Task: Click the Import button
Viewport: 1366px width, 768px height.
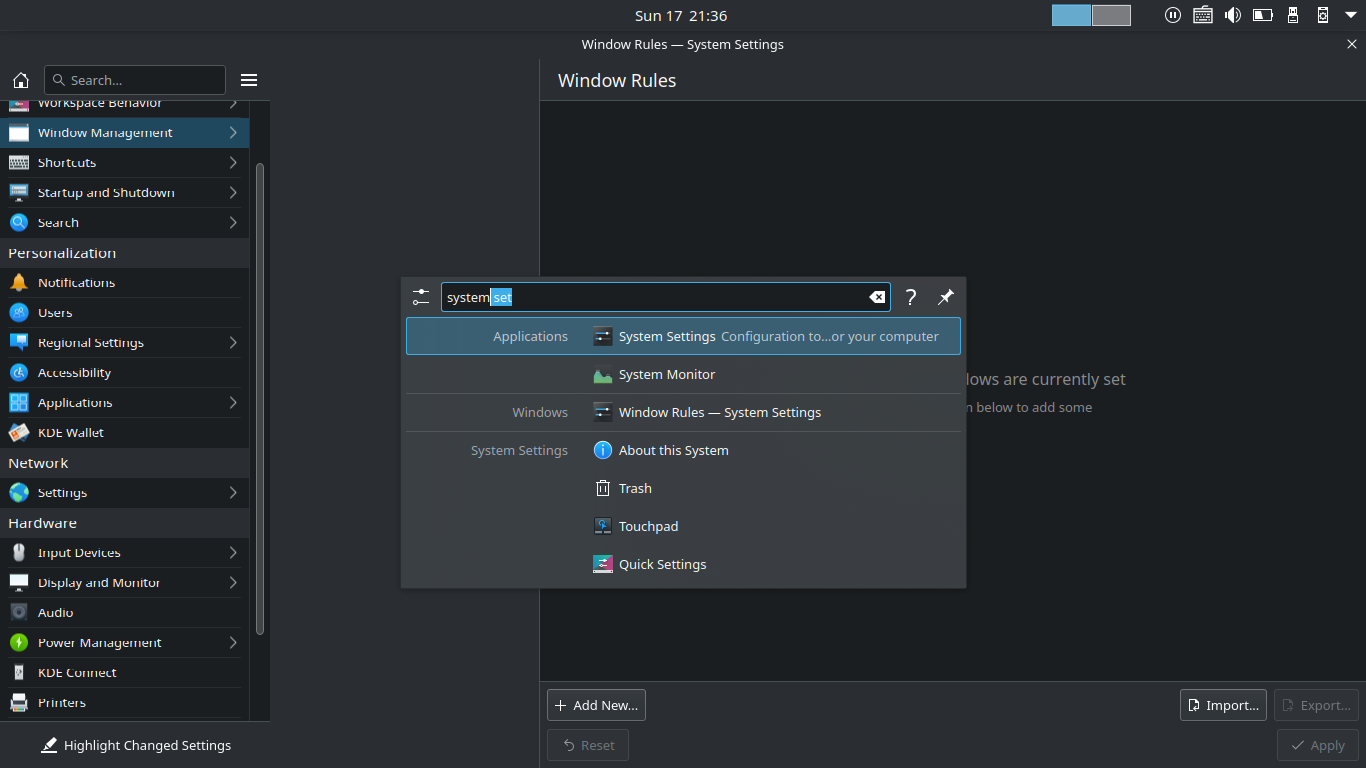Action: (x=1223, y=705)
